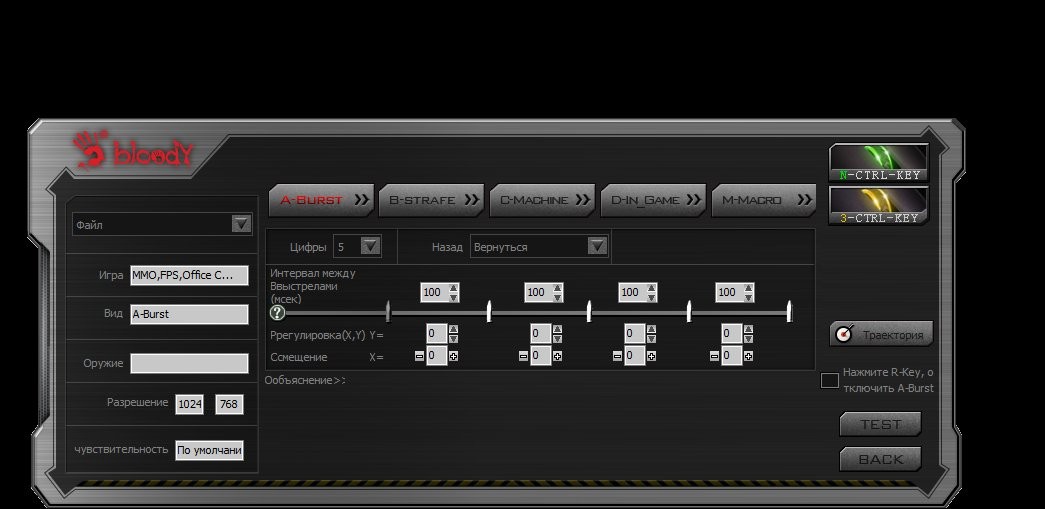Click the first interval 100 spinner arrows
The image size is (1045, 509).
(454, 292)
